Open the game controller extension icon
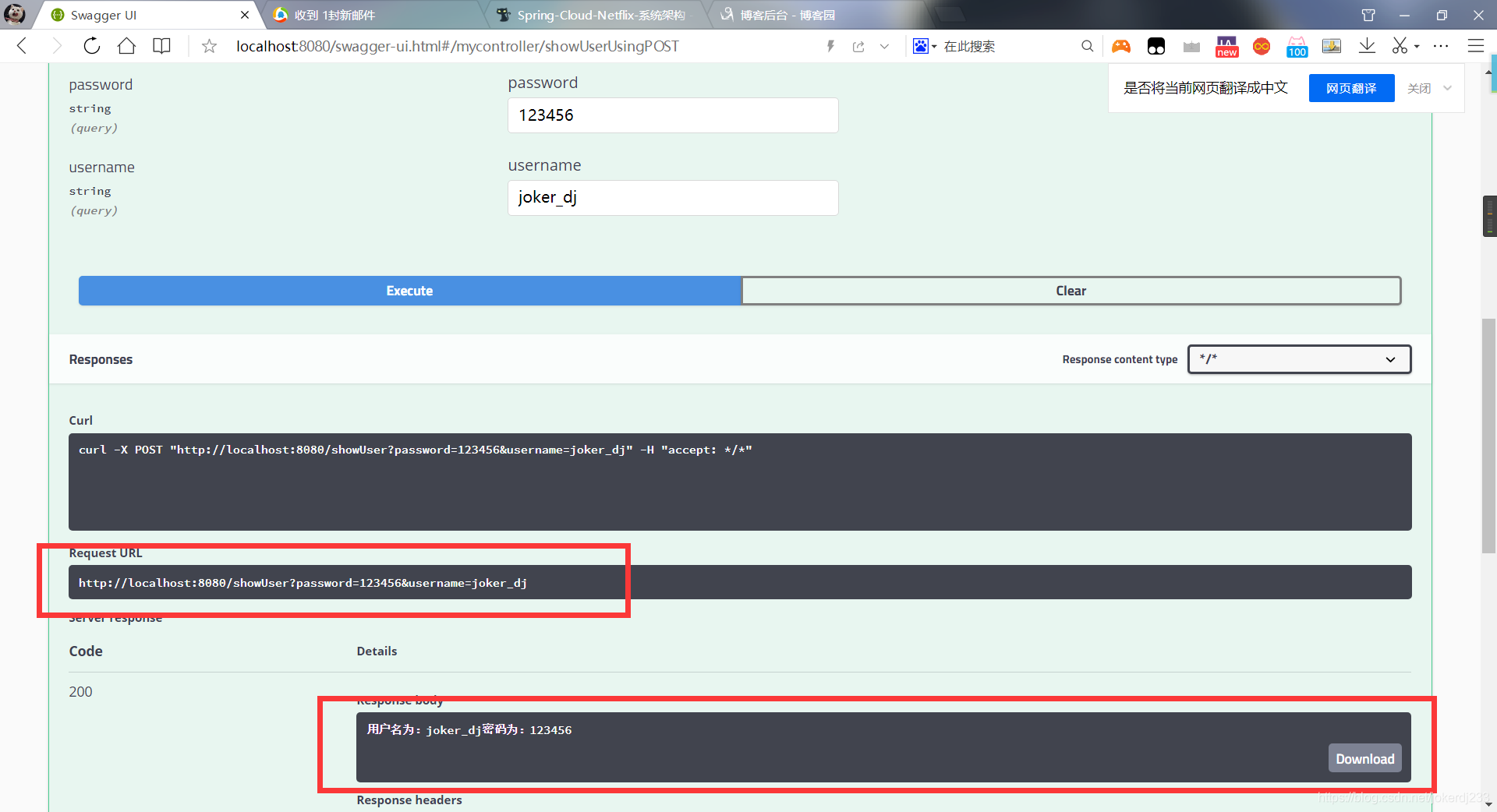Image resolution: width=1497 pixels, height=812 pixels. click(1121, 46)
